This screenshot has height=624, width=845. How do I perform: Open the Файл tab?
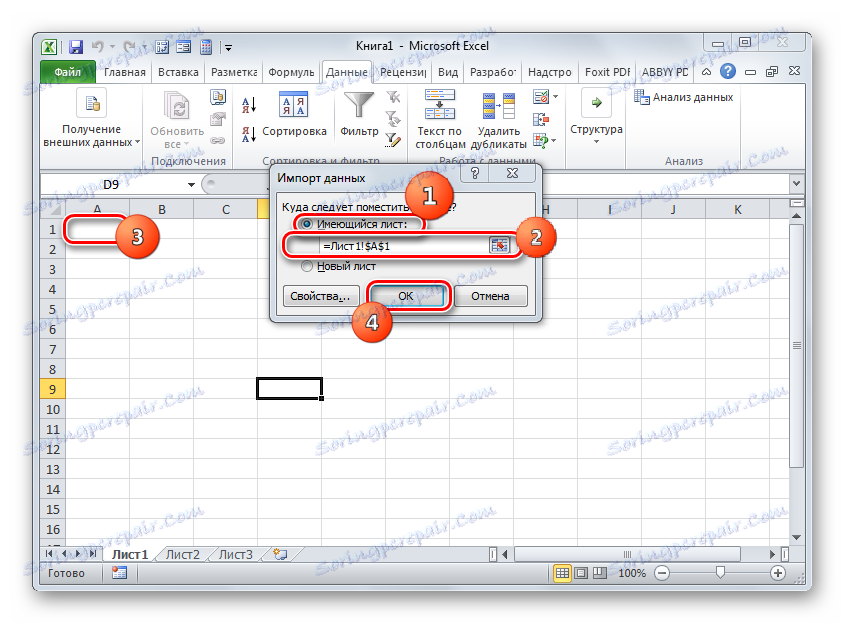click(x=67, y=72)
